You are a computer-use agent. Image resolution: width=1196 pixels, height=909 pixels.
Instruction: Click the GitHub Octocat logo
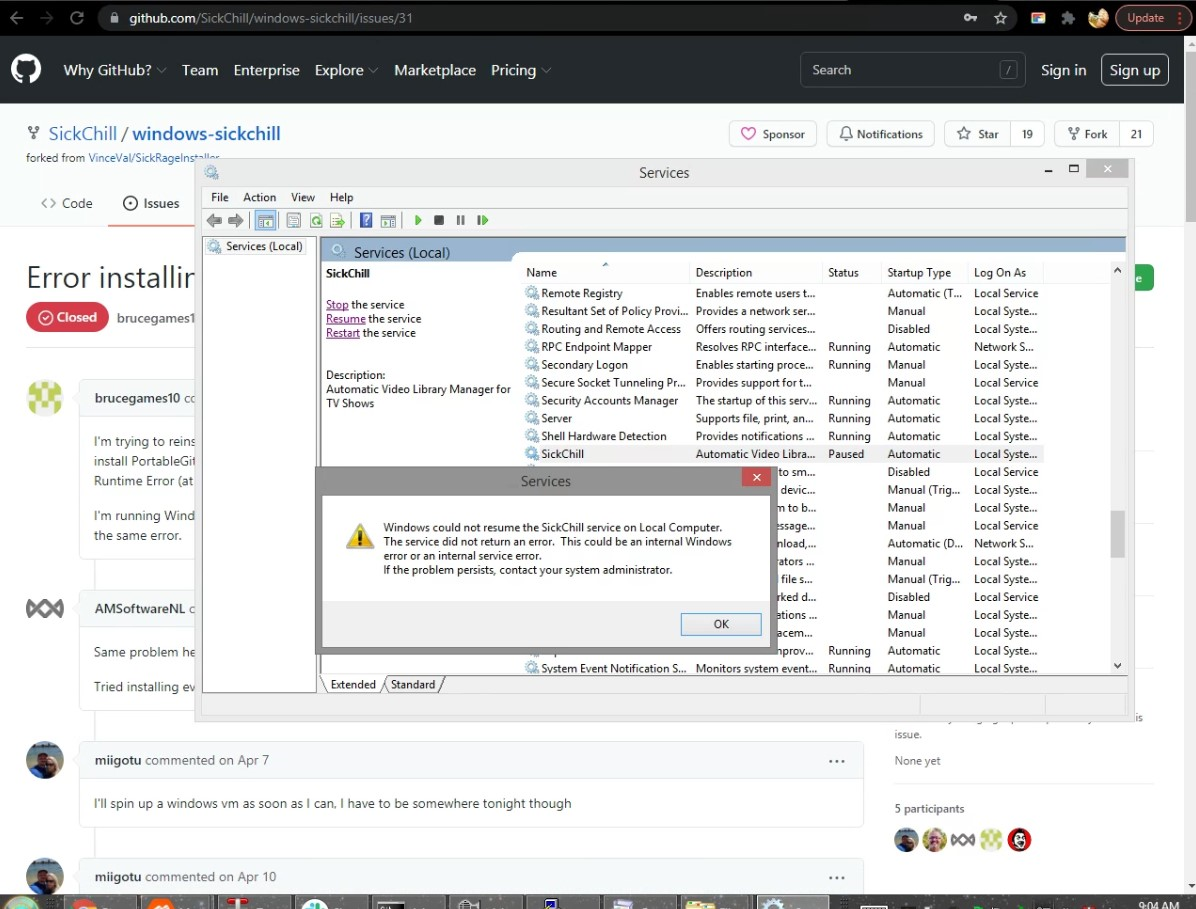26,69
